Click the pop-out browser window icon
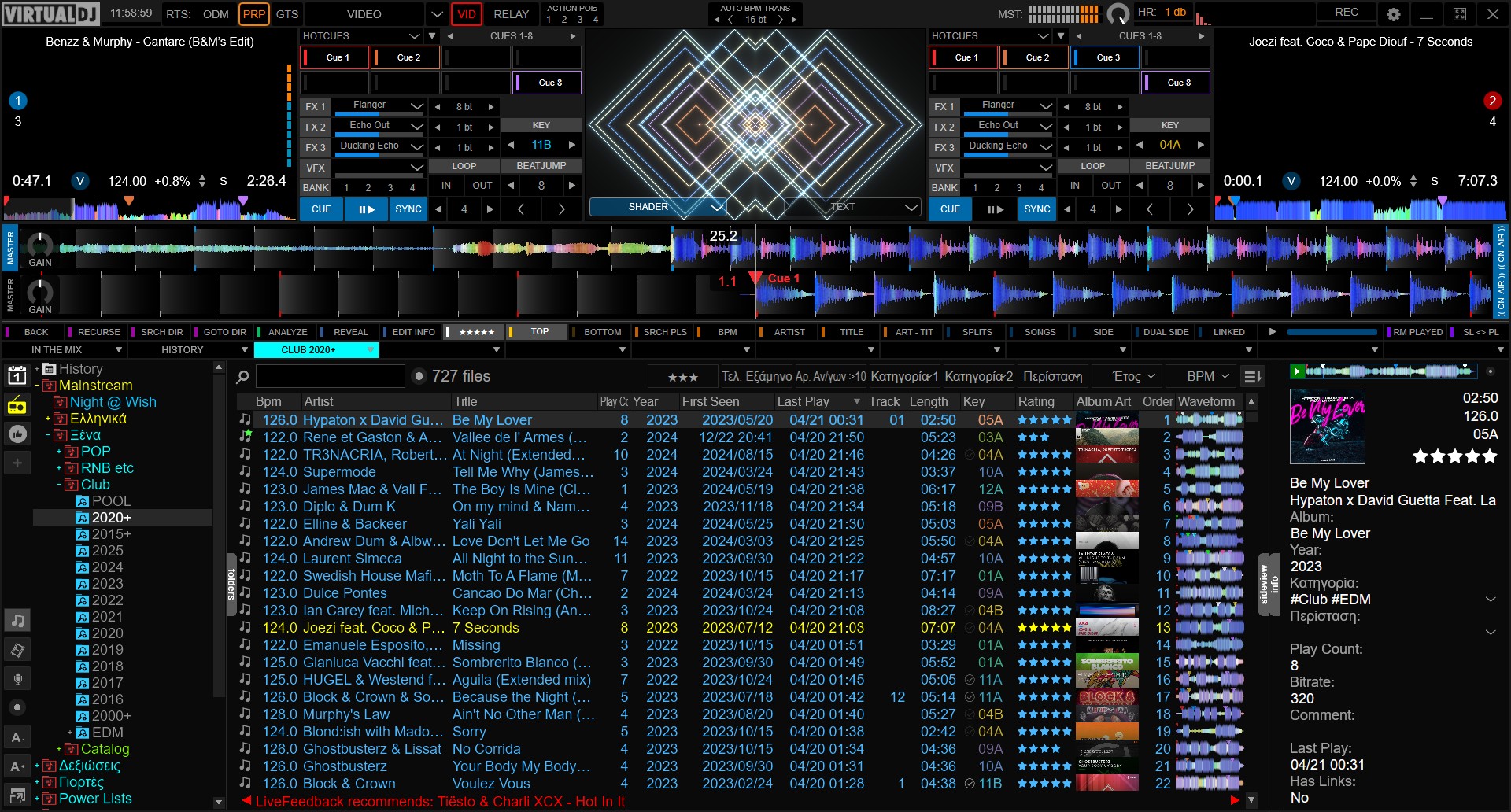This screenshot has width=1511, height=812. point(17,795)
